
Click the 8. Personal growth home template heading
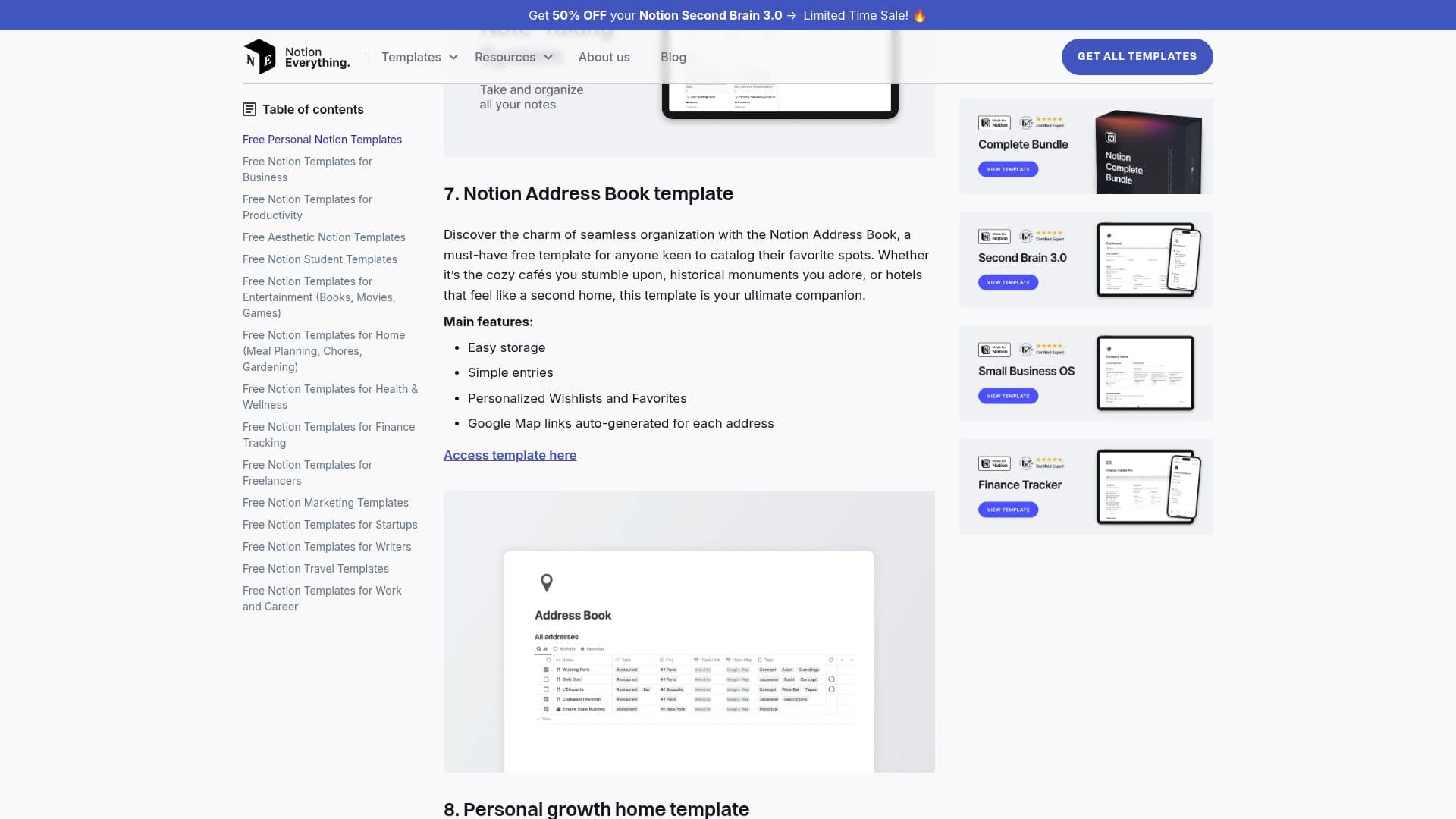click(596, 809)
